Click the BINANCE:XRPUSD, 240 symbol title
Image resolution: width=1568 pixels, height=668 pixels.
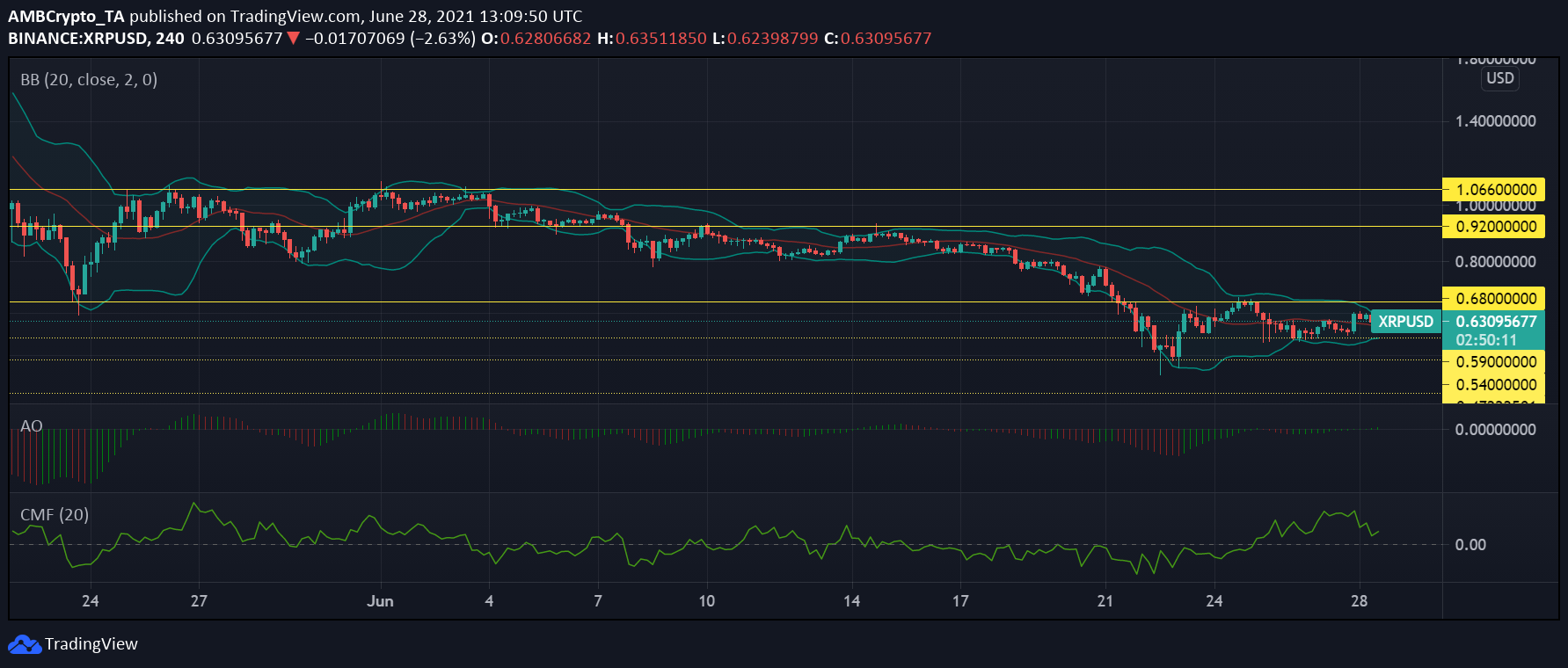tap(97, 39)
